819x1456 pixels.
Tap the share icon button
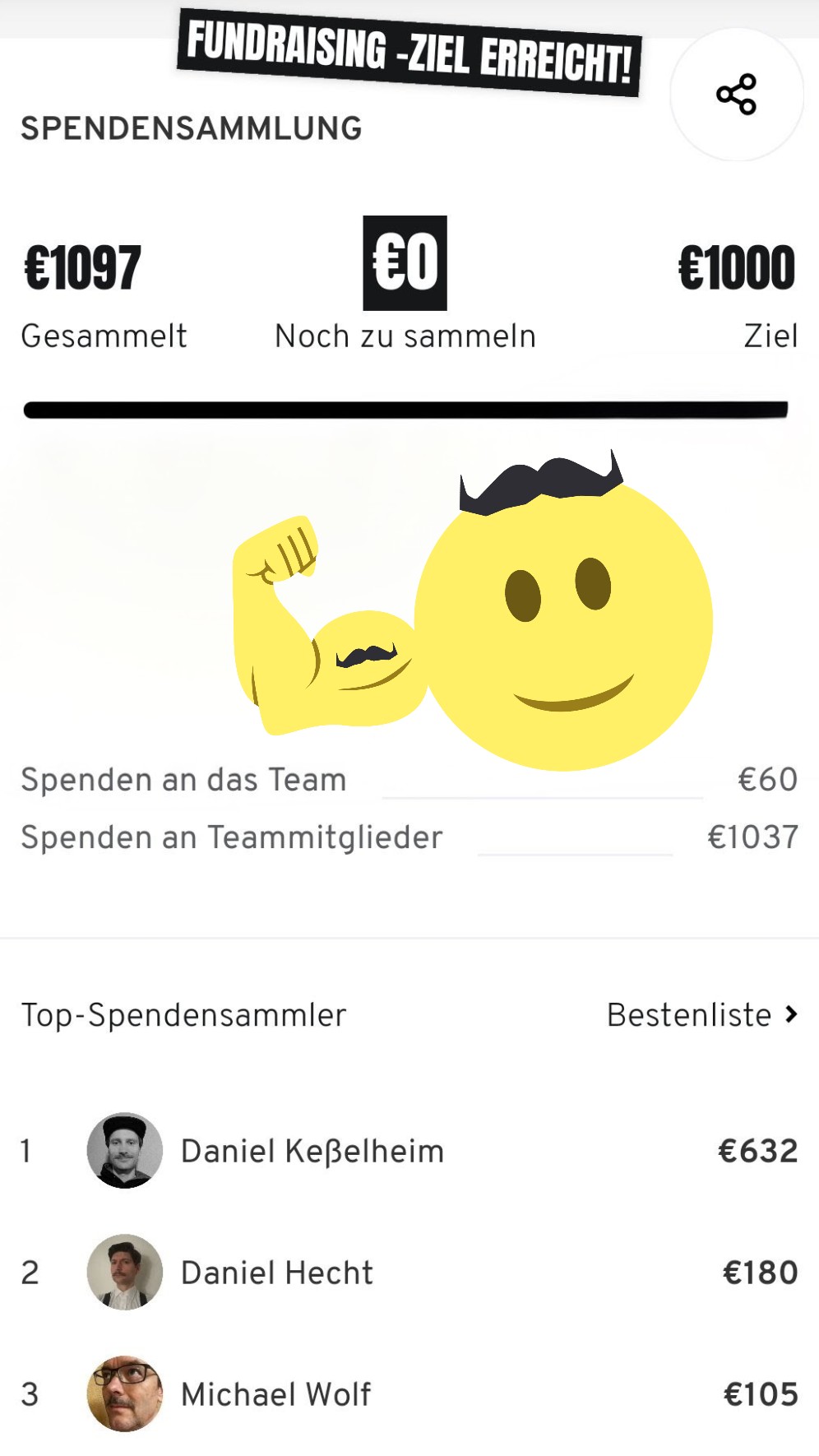click(736, 94)
